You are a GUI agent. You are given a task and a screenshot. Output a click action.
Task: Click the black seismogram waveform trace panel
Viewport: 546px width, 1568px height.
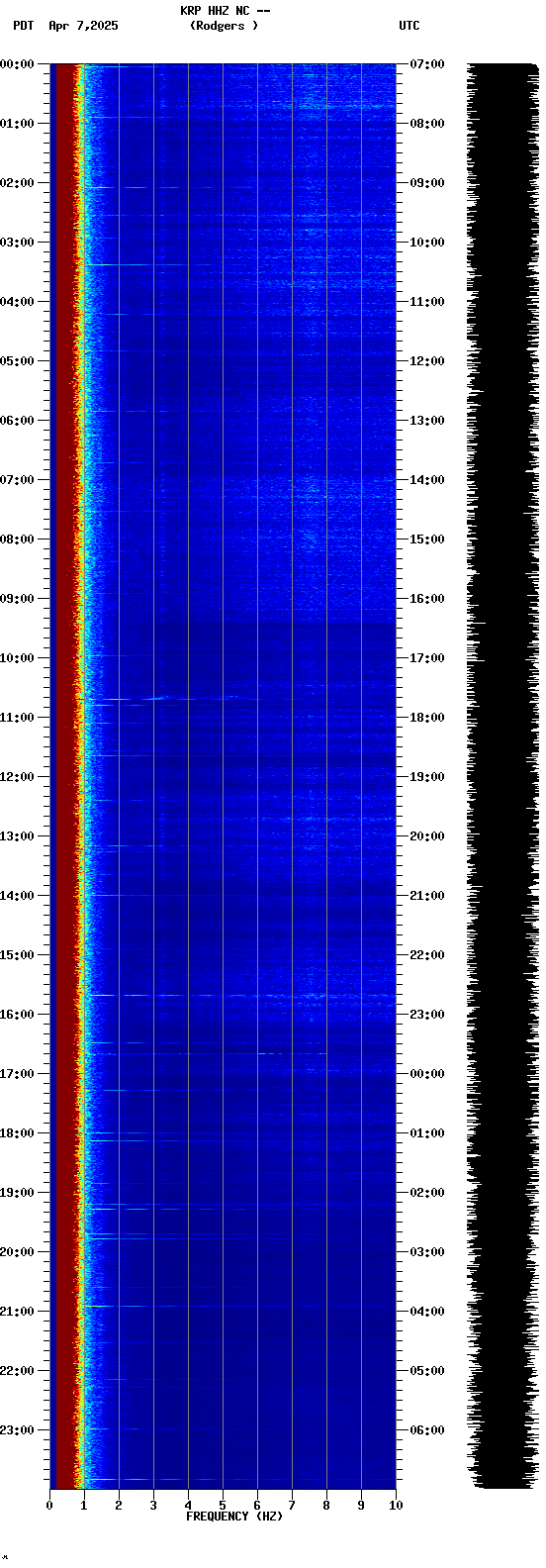pos(502,775)
